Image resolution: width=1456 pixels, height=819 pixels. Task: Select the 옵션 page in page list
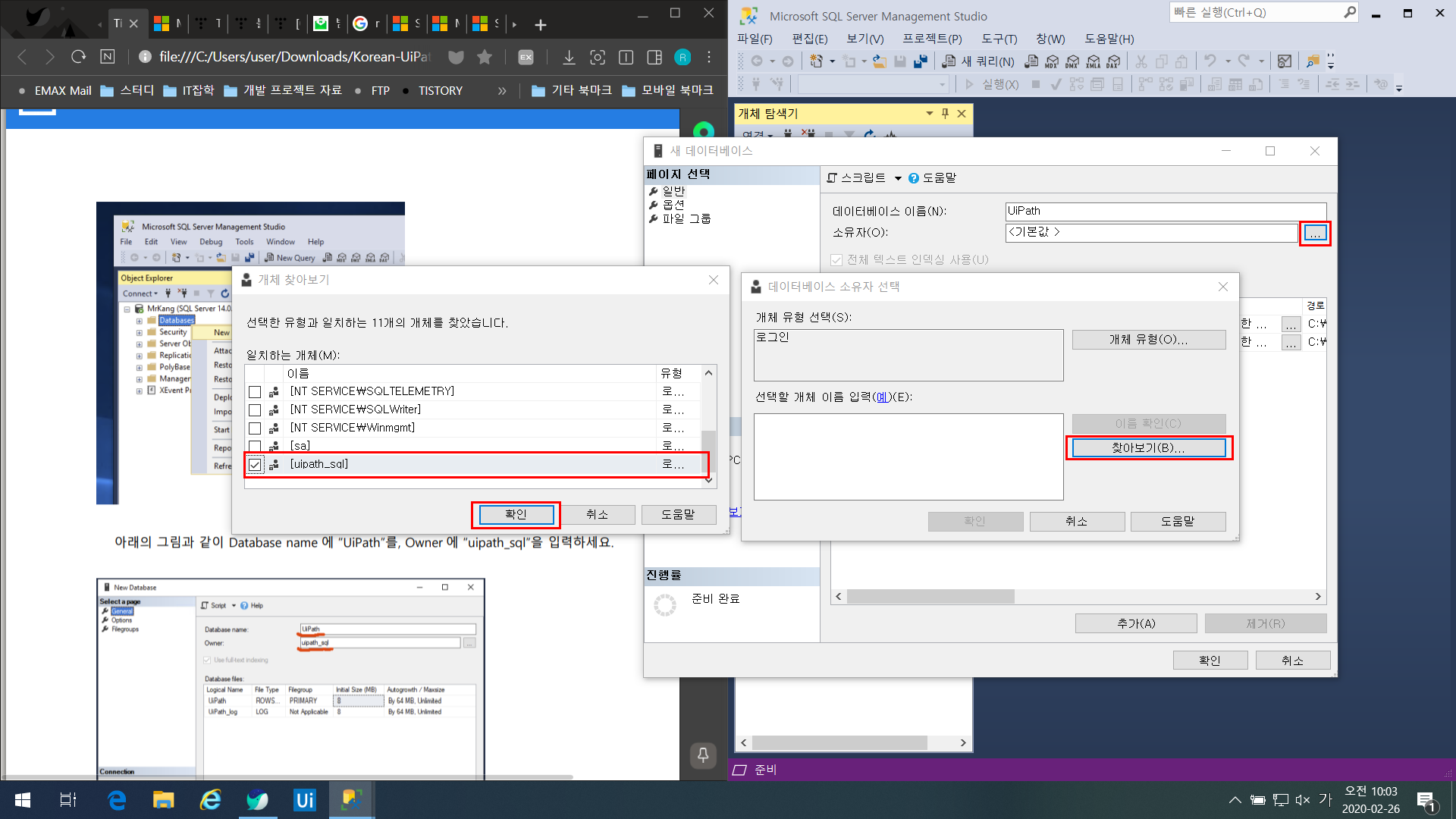[x=673, y=205]
